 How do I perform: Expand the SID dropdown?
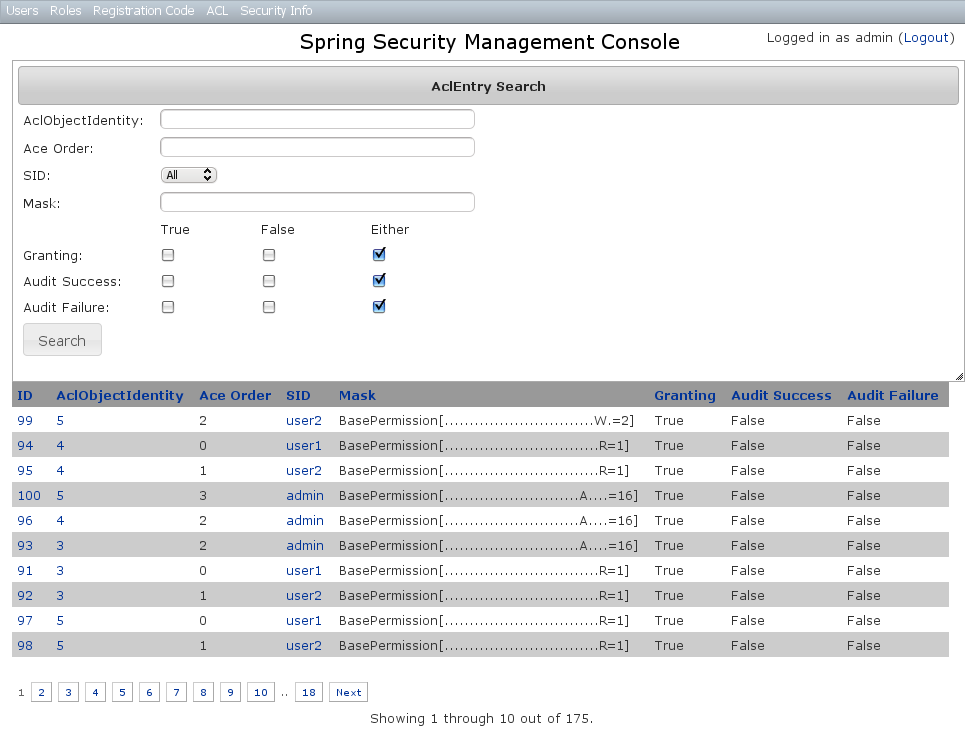189,175
